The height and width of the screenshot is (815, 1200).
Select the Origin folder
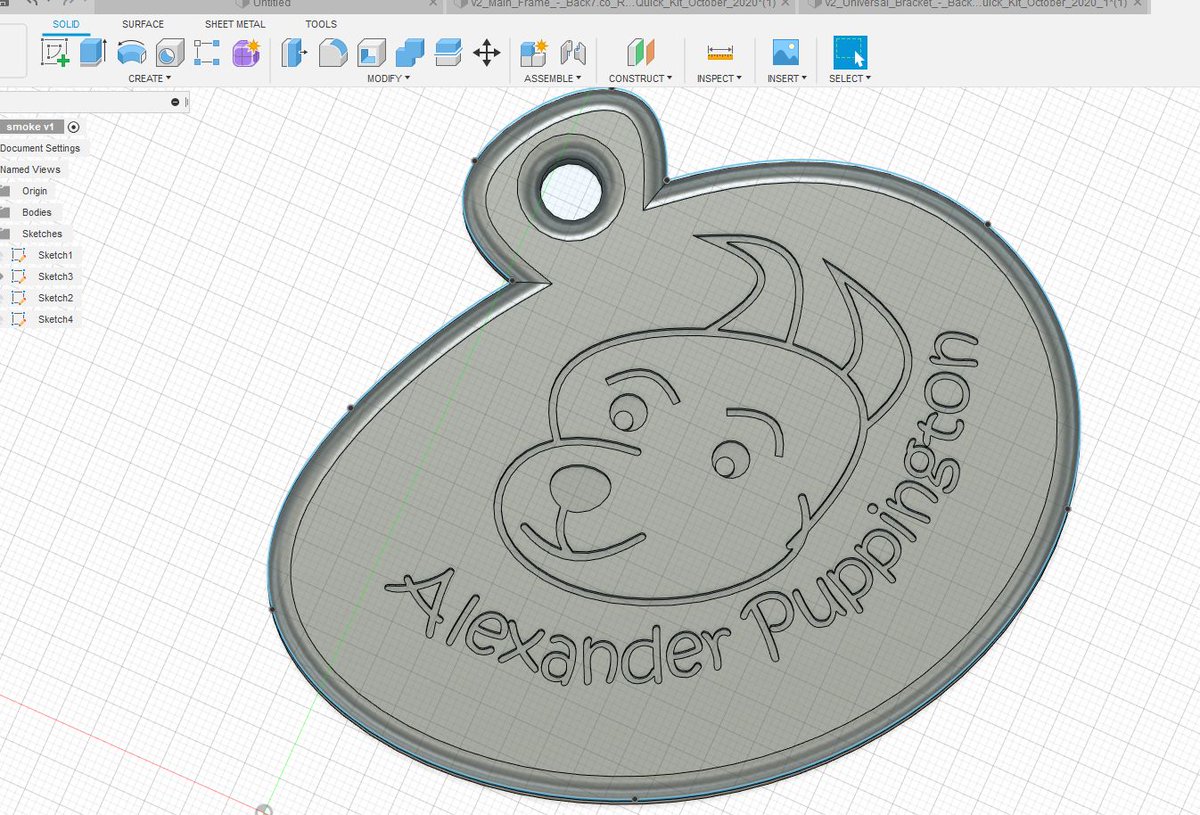34,191
